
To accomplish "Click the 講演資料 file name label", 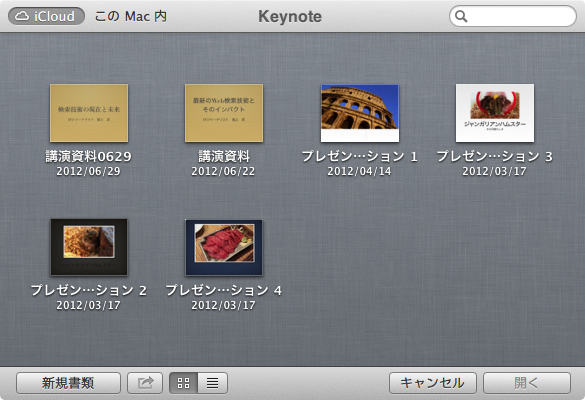I will (x=224, y=156).
